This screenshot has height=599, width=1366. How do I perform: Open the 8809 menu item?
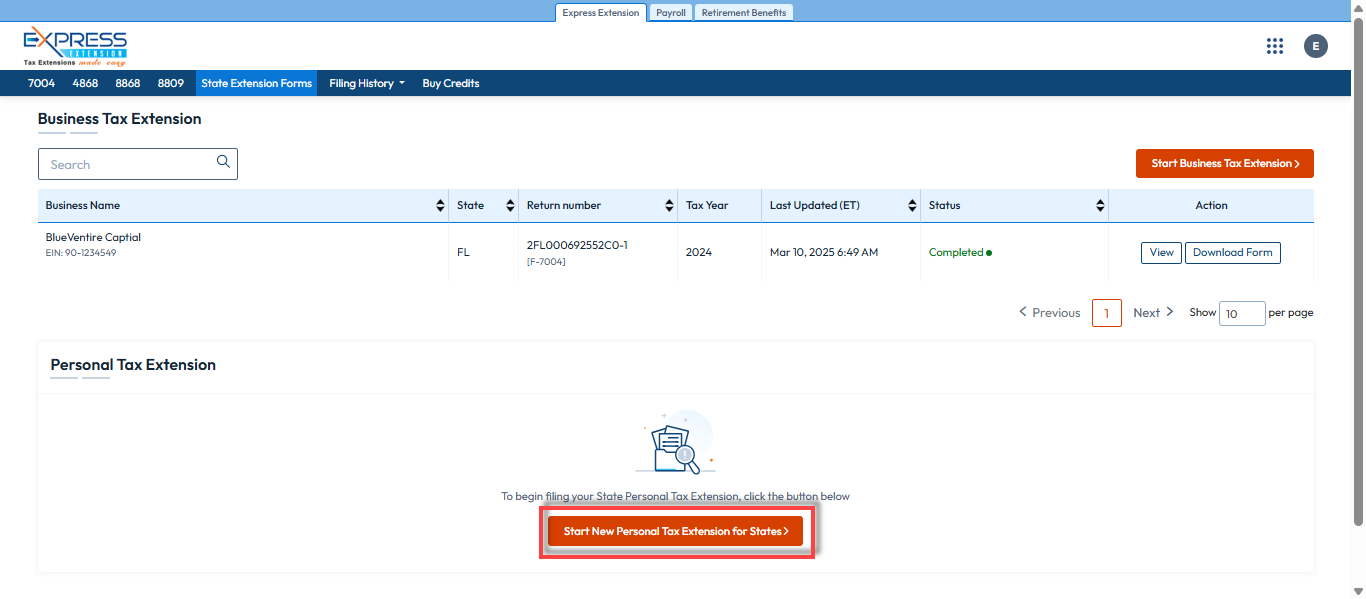click(171, 83)
